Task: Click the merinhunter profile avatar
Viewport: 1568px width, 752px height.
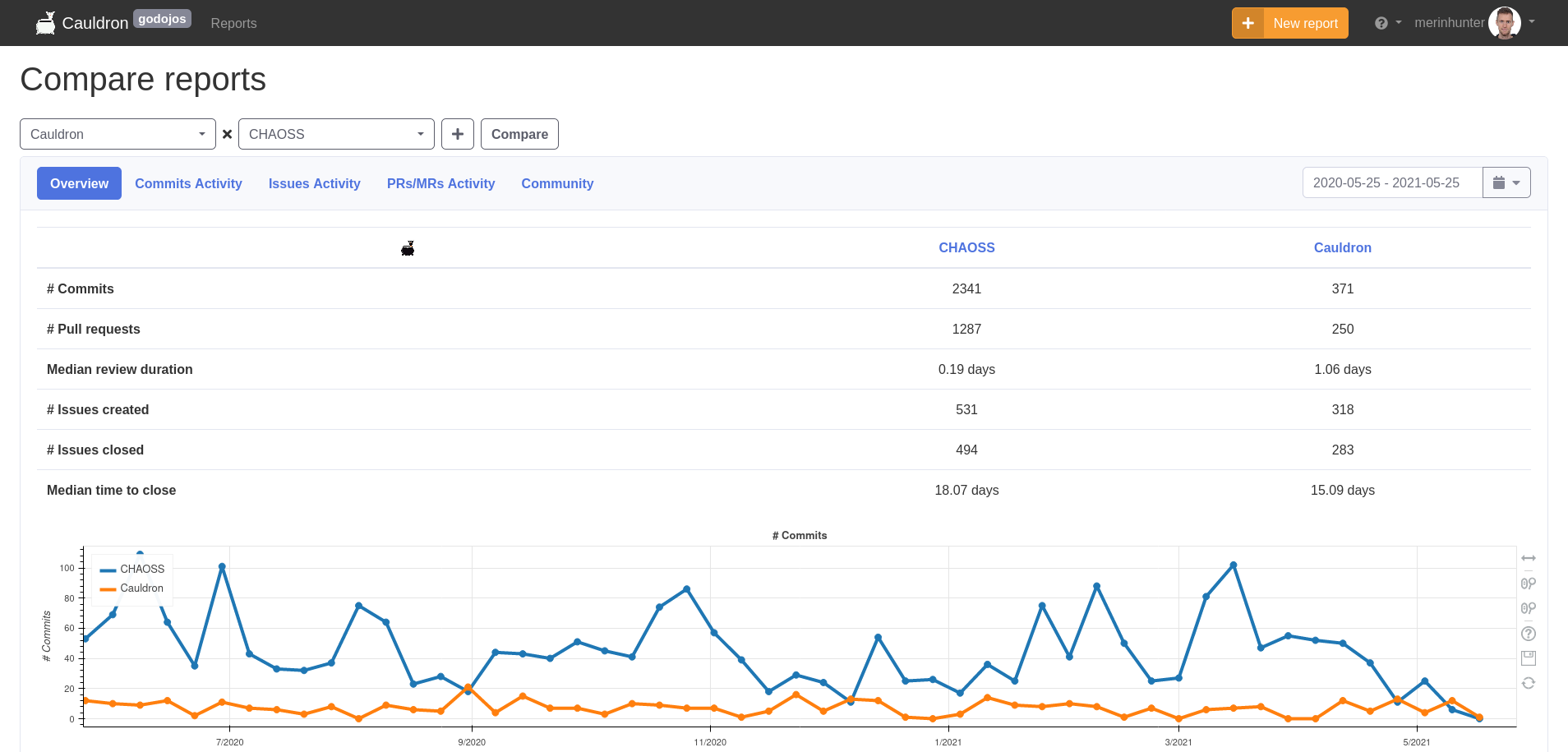Action: tap(1505, 23)
